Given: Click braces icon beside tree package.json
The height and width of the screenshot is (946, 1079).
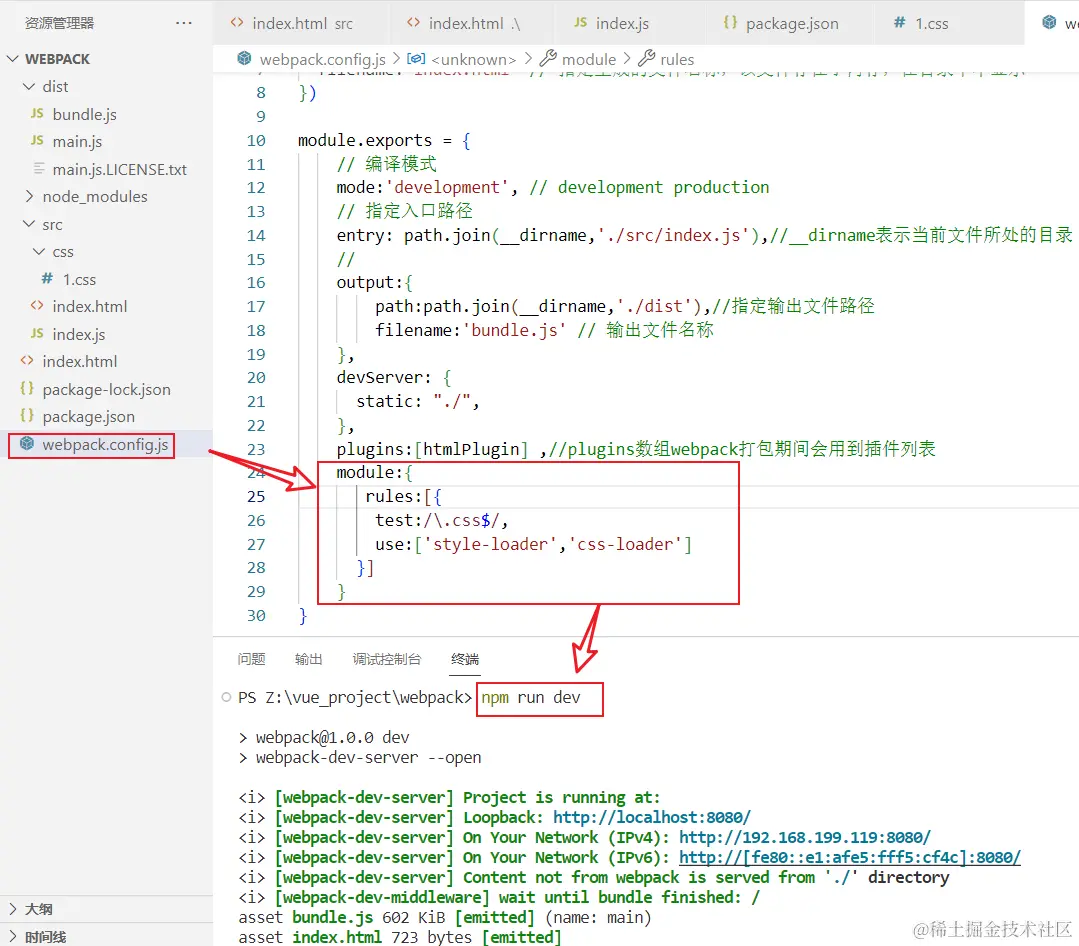Looking at the screenshot, I should 27,416.
